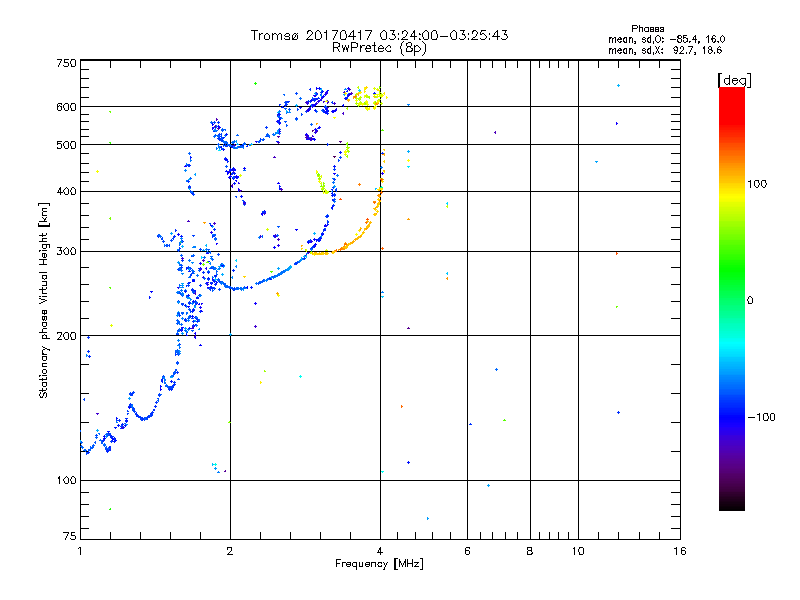Click the 'Phases' header label
The width and height of the screenshot is (800, 600).
point(647,29)
